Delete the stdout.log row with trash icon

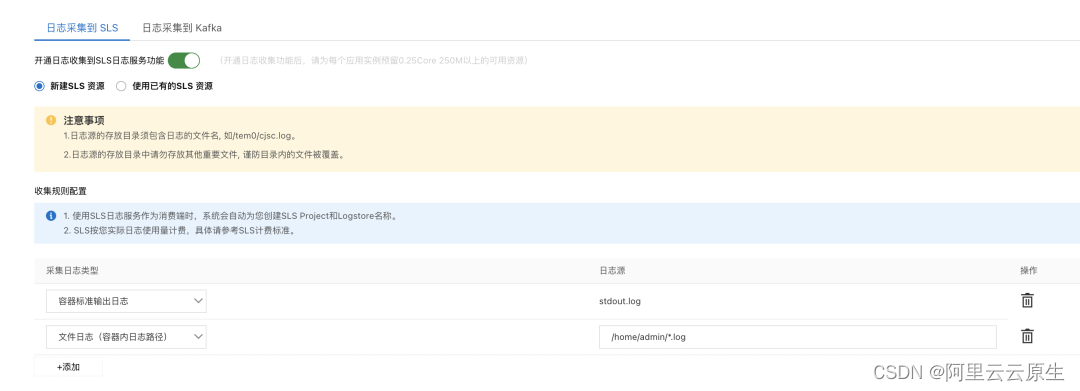coord(1027,301)
